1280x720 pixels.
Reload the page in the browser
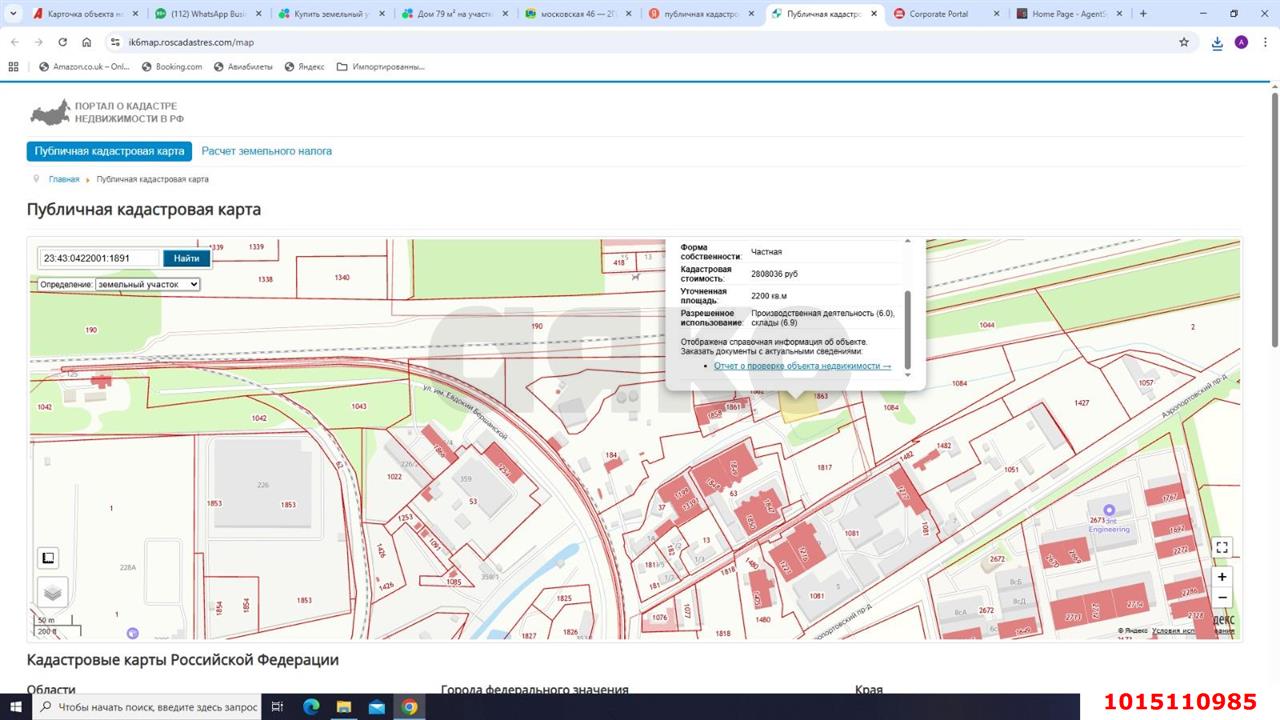pyautogui.click(x=63, y=42)
